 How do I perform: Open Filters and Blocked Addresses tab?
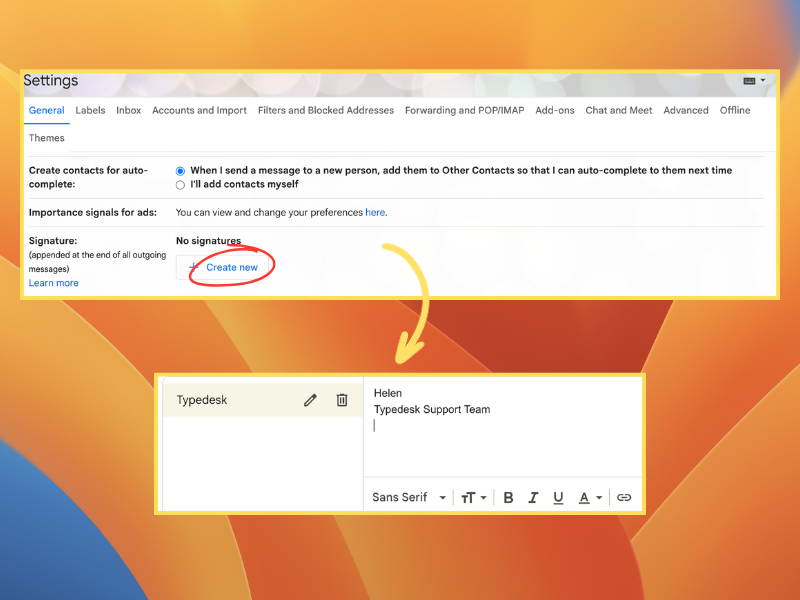point(326,110)
